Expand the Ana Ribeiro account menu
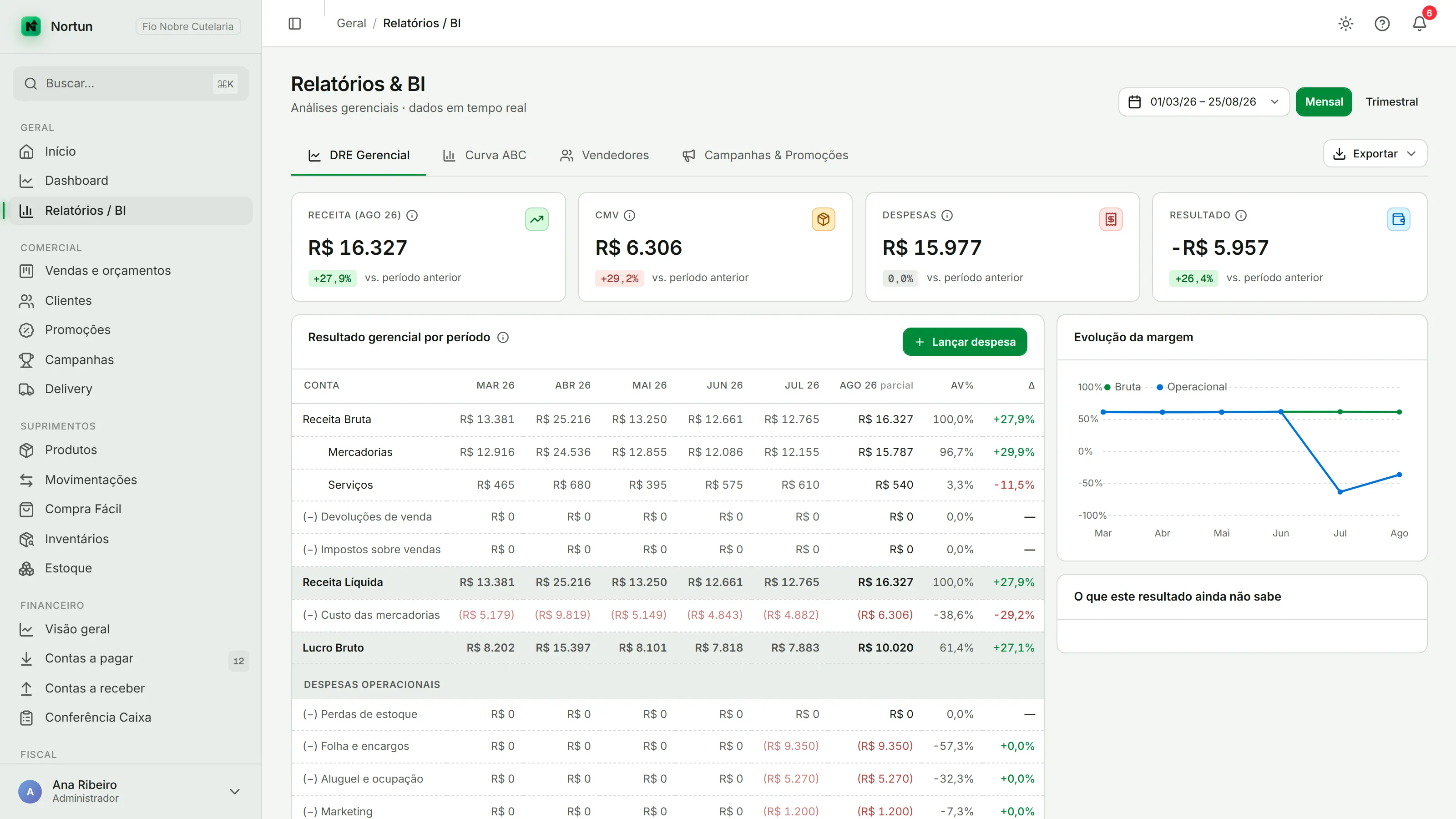Viewport: 1456px width, 819px height. [x=131, y=791]
